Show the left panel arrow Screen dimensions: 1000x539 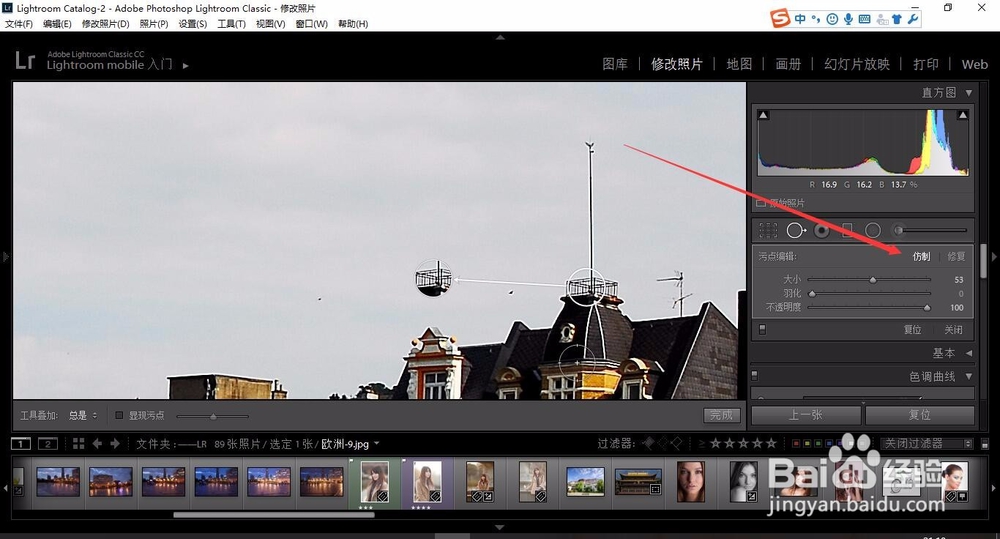6,257
